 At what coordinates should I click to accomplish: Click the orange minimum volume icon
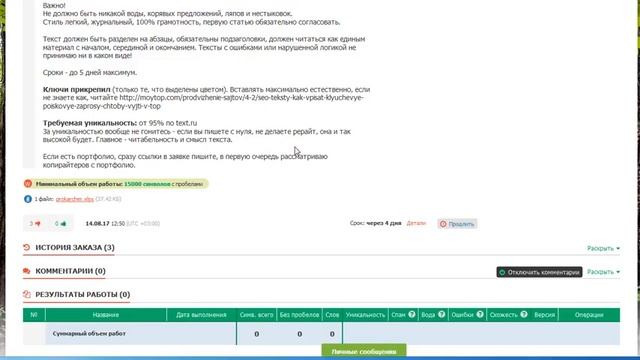(x=28, y=184)
